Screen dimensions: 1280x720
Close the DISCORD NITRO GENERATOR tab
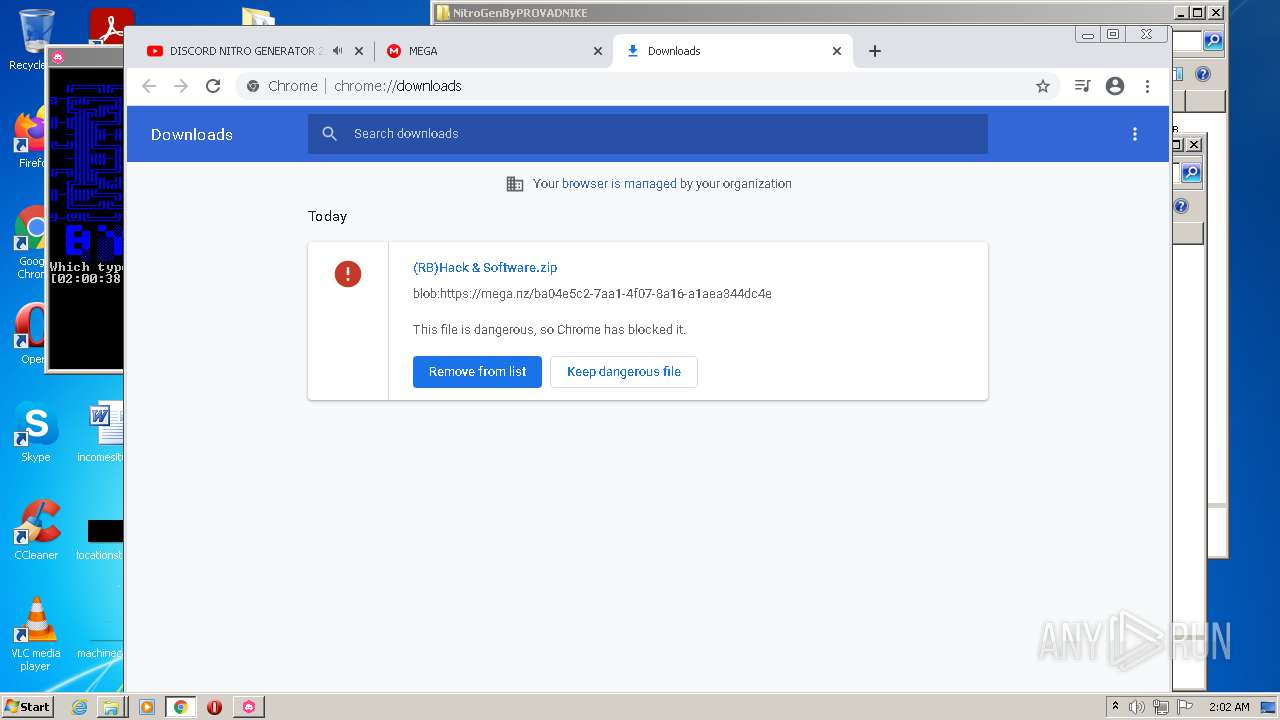point(359,51)
